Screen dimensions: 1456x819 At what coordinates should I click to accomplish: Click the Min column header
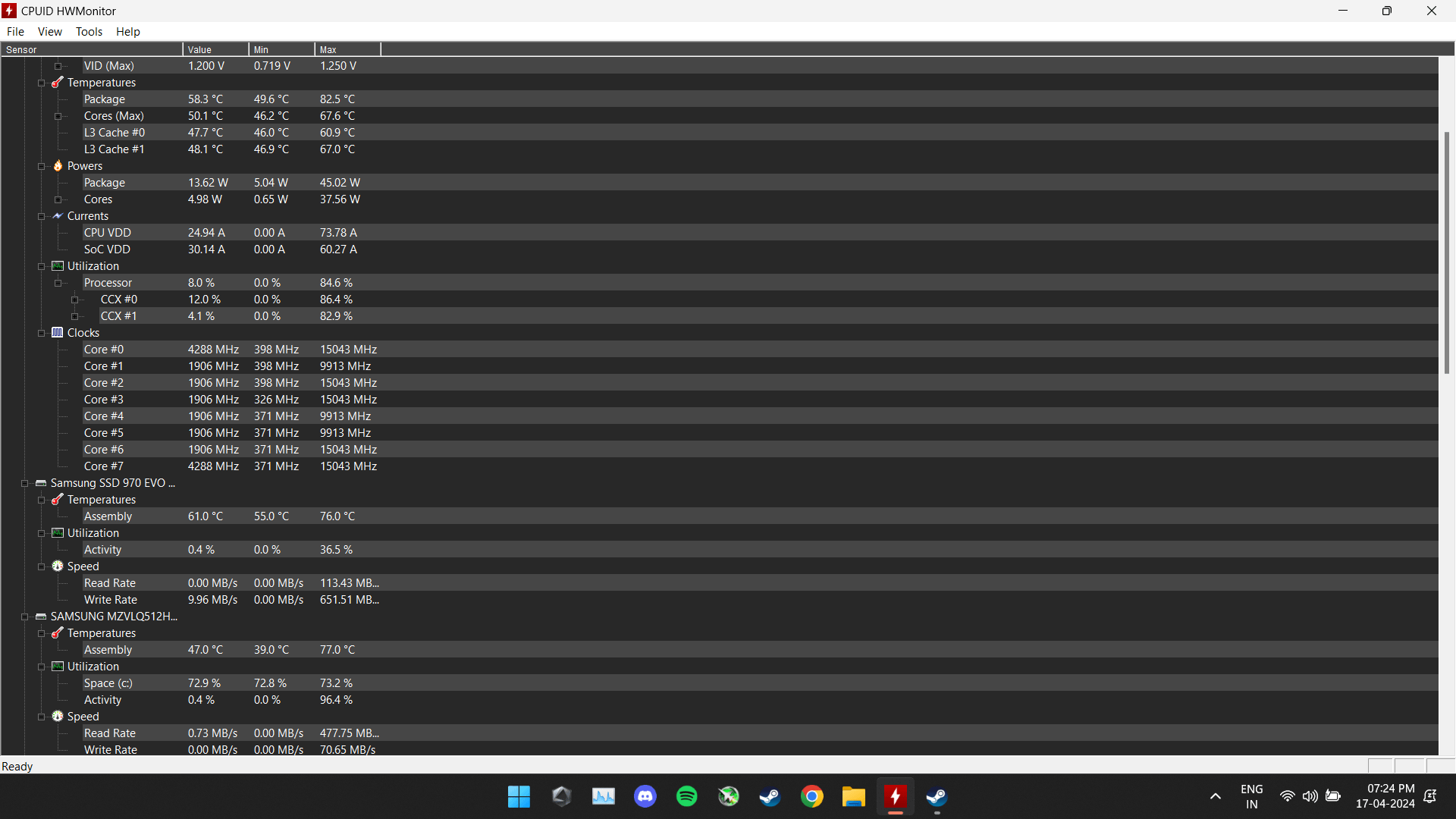282,49
